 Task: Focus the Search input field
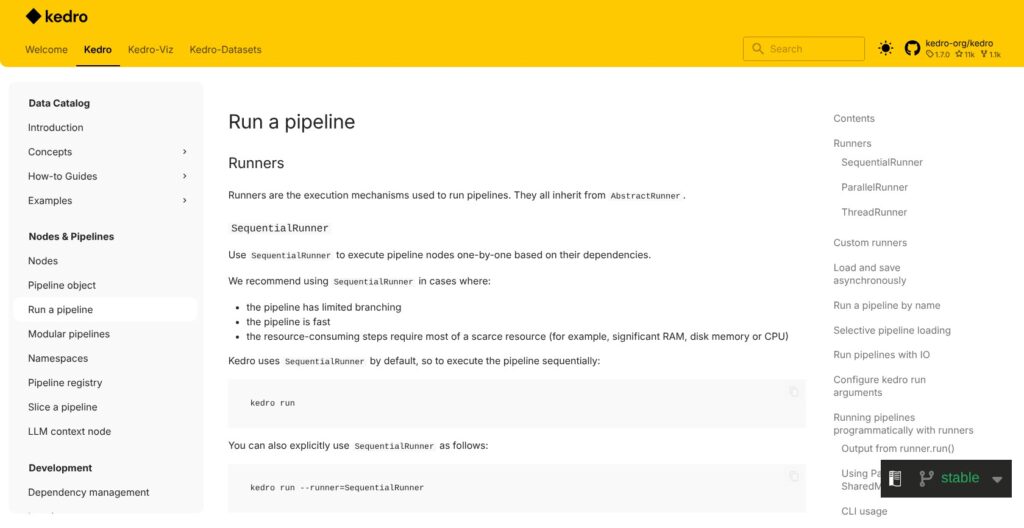[x=804, y=49]
